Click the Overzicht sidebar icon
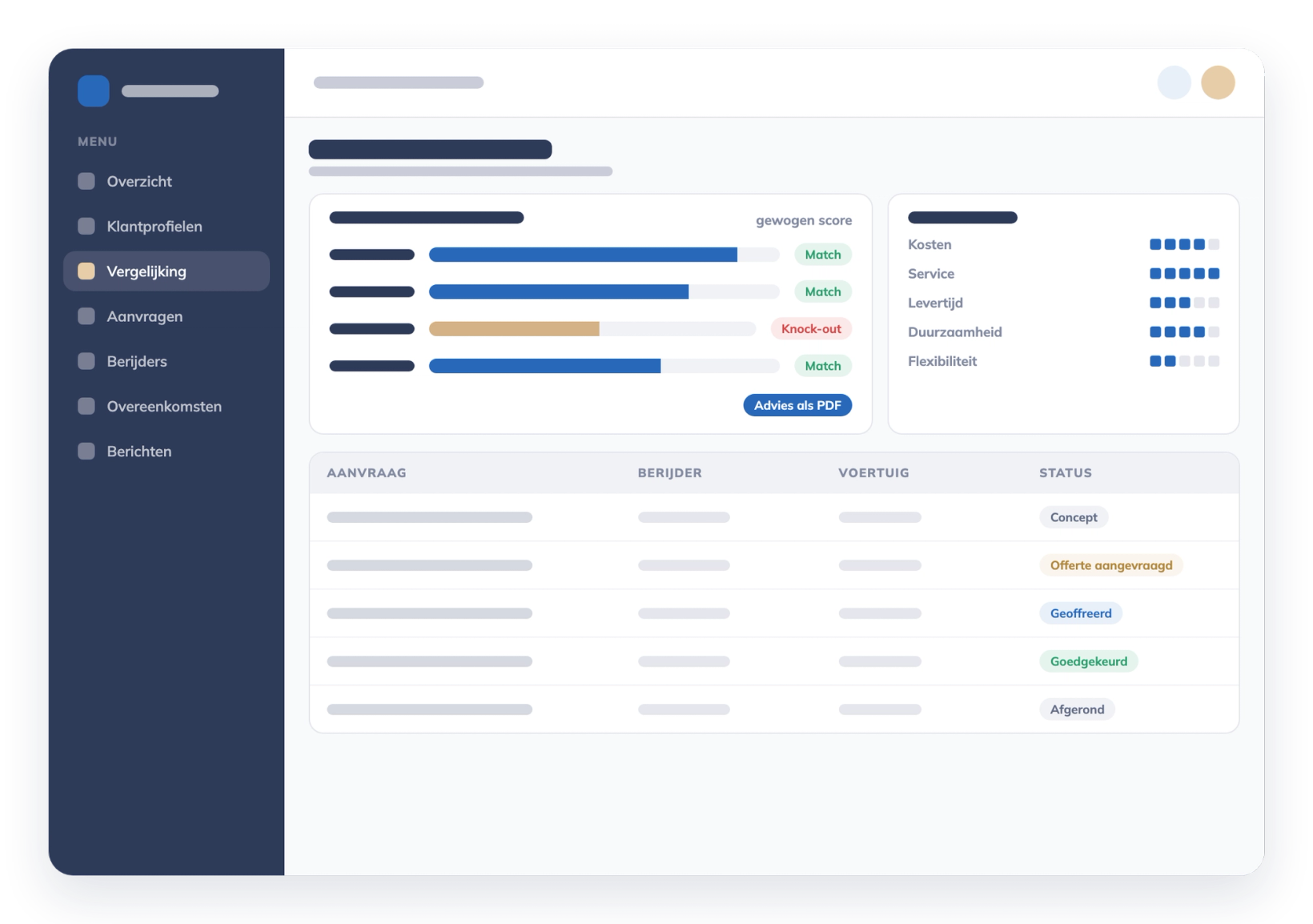The width and height of the screenshot is (1313, 924). [86, 181]
